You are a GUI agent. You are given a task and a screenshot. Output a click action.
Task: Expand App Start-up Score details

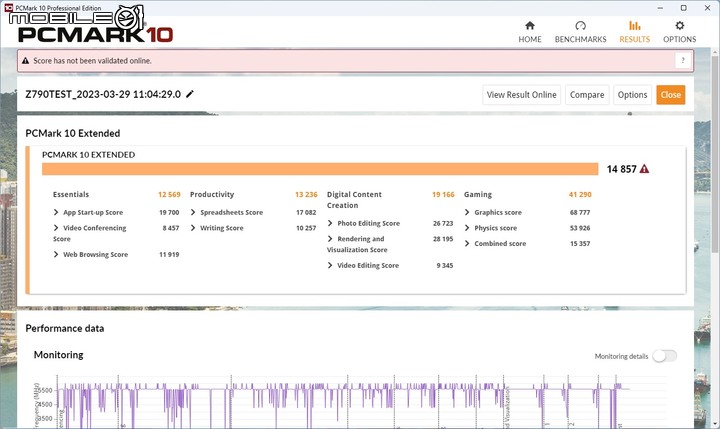(x=56, y=212)
